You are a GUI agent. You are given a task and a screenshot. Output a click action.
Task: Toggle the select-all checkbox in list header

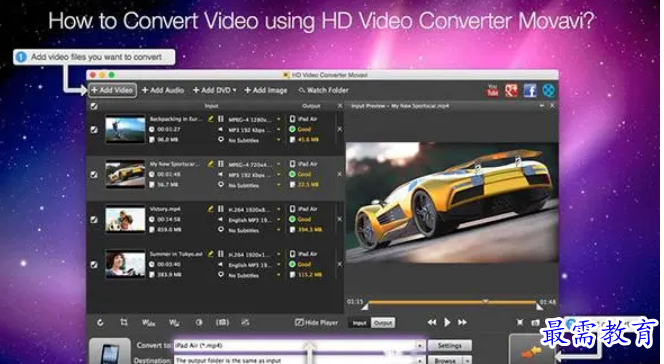[94, 106]
